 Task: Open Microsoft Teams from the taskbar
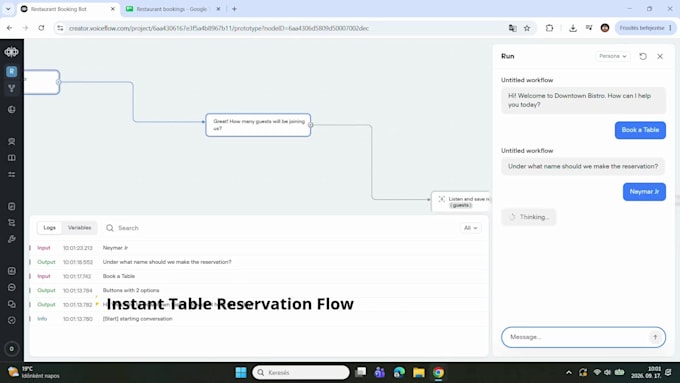pos(379,372)
